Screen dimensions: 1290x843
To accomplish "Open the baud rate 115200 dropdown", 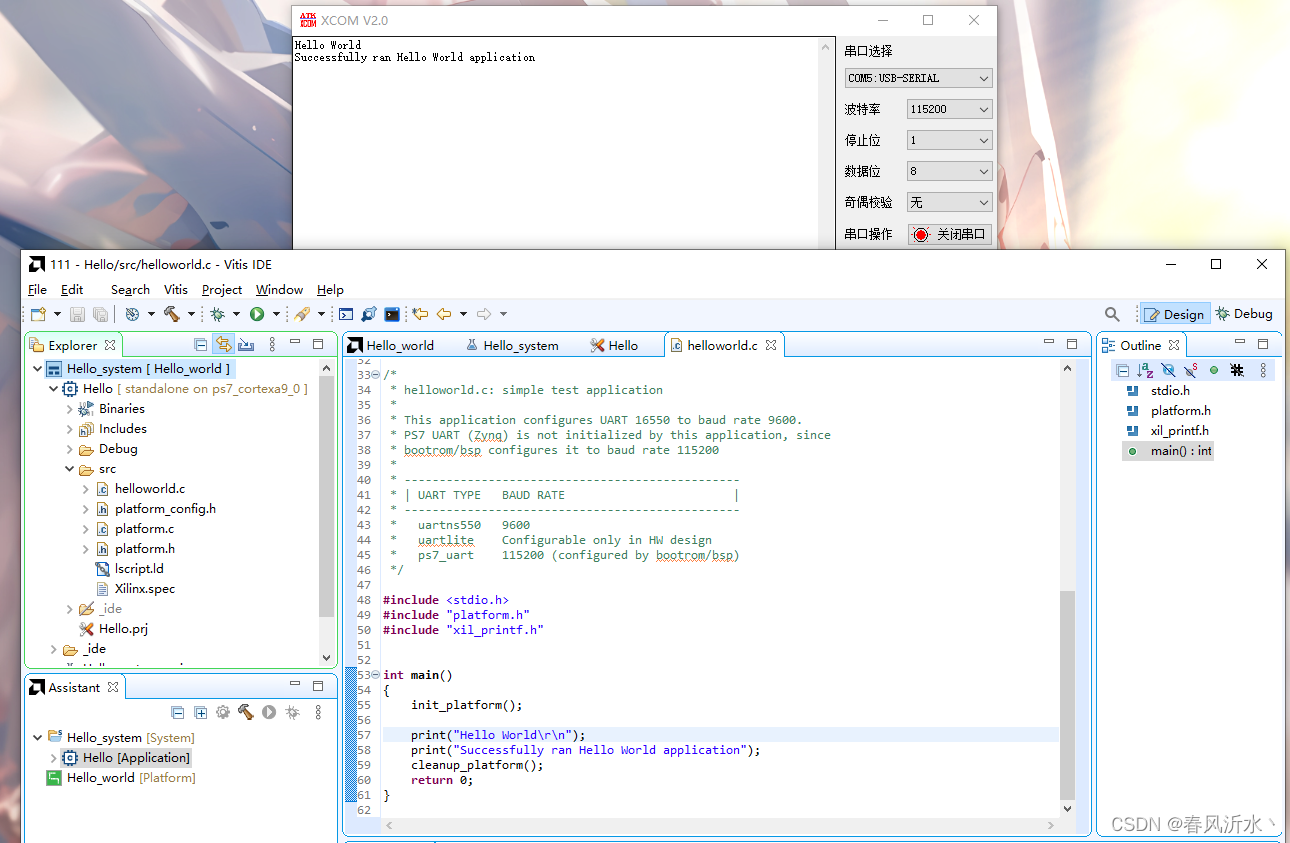I will coord(948,108).
